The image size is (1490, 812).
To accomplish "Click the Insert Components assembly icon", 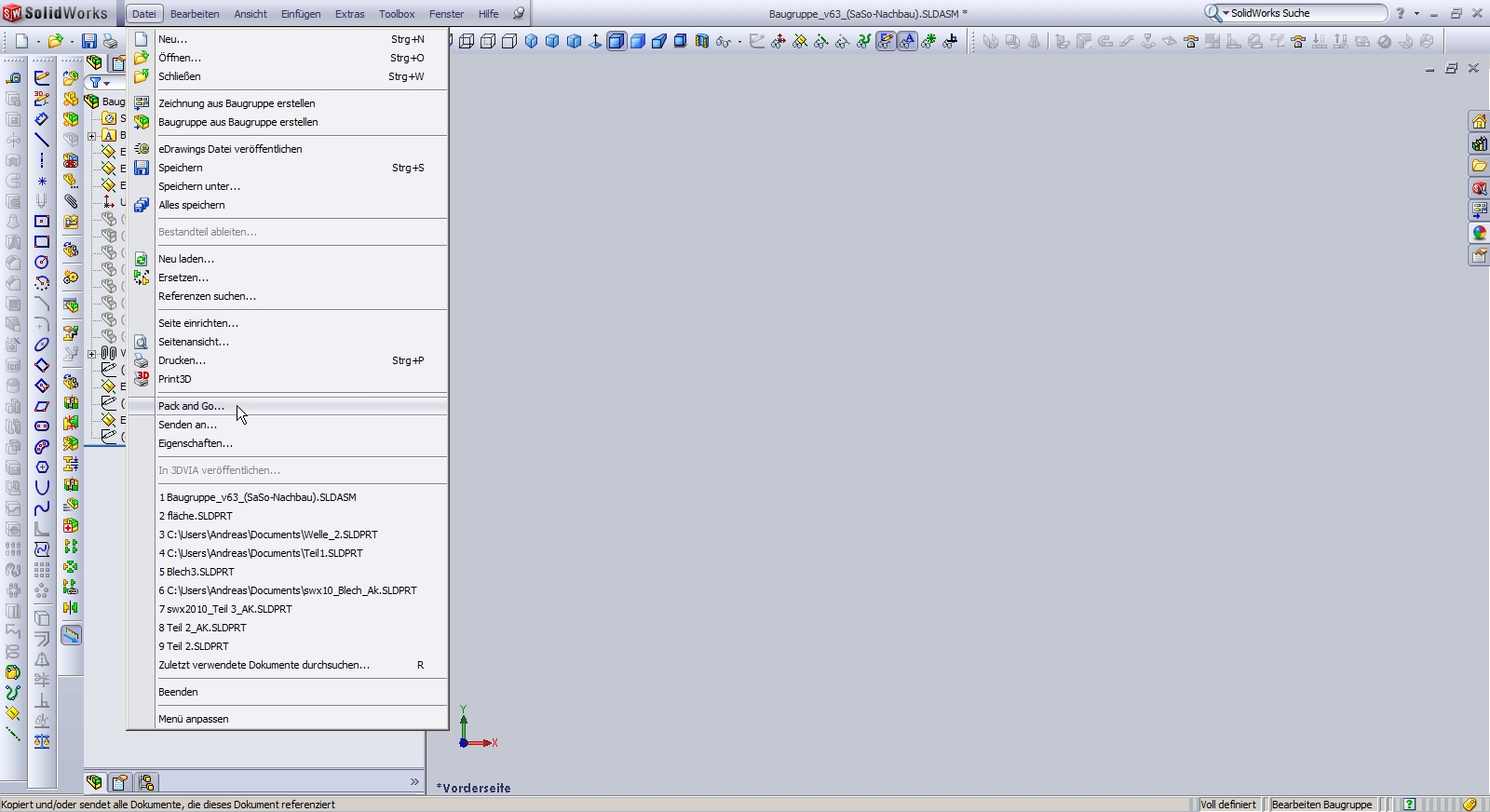I will (71, 78).
